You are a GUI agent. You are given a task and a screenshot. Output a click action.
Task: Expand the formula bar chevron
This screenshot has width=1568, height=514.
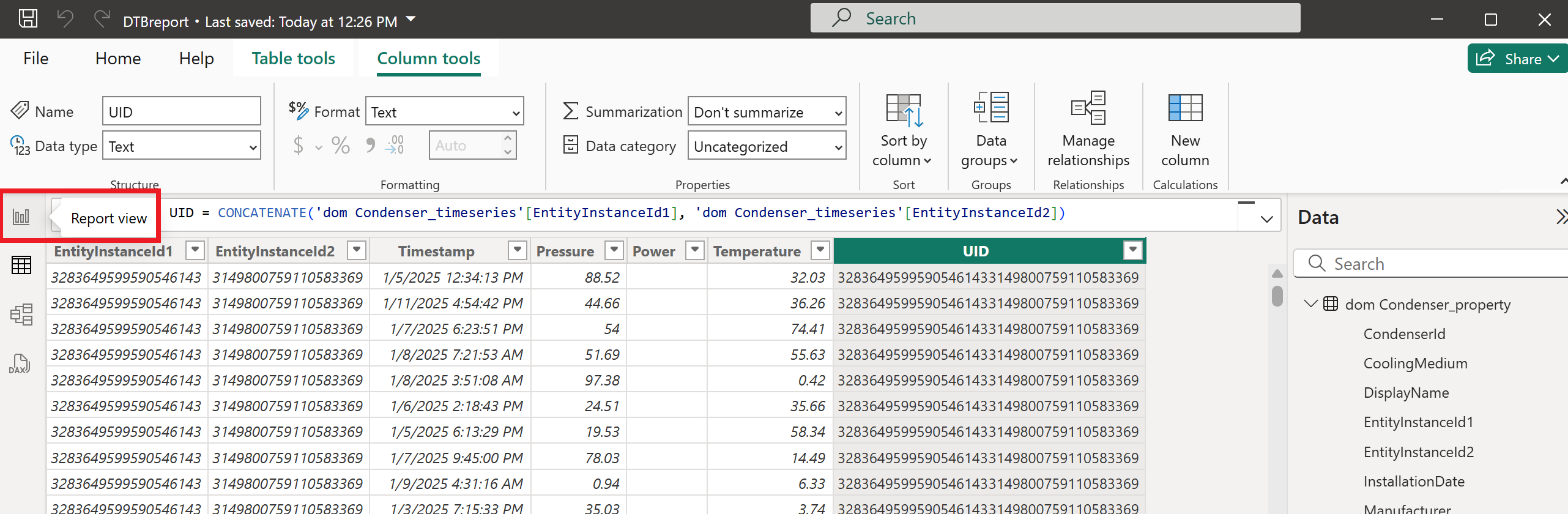pos(1266,219)
